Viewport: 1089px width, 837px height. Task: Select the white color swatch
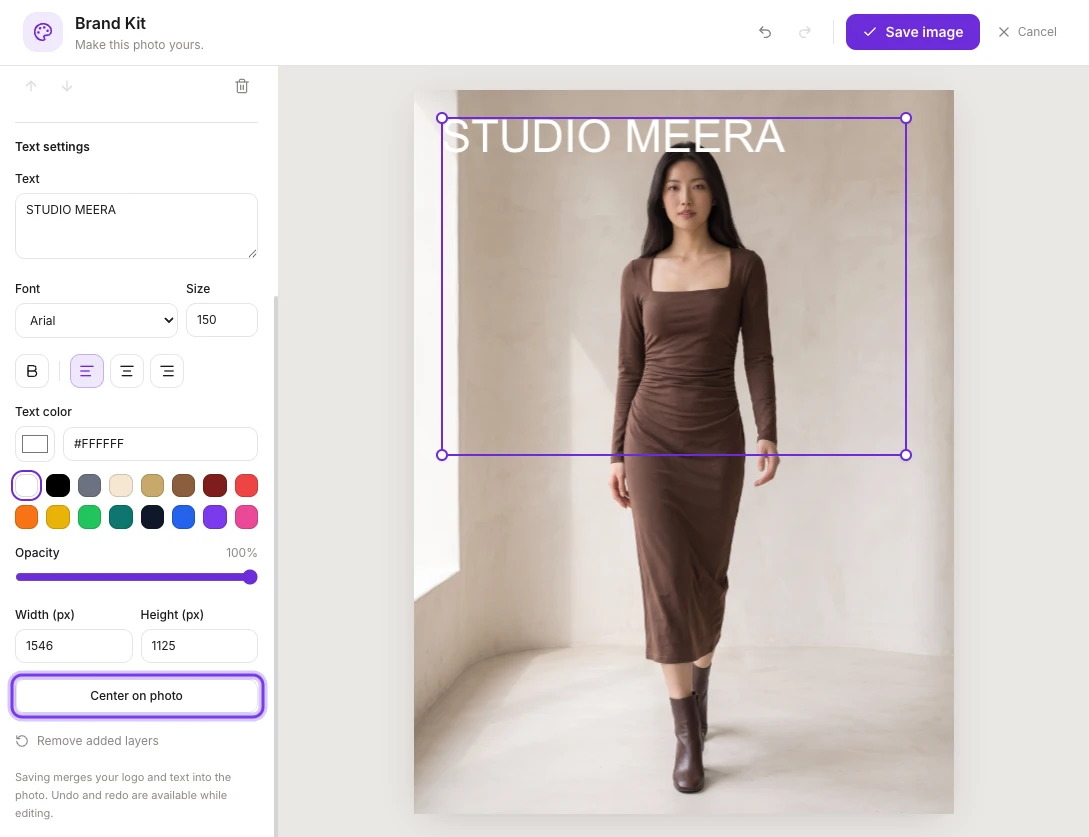[x=26, y=486]
